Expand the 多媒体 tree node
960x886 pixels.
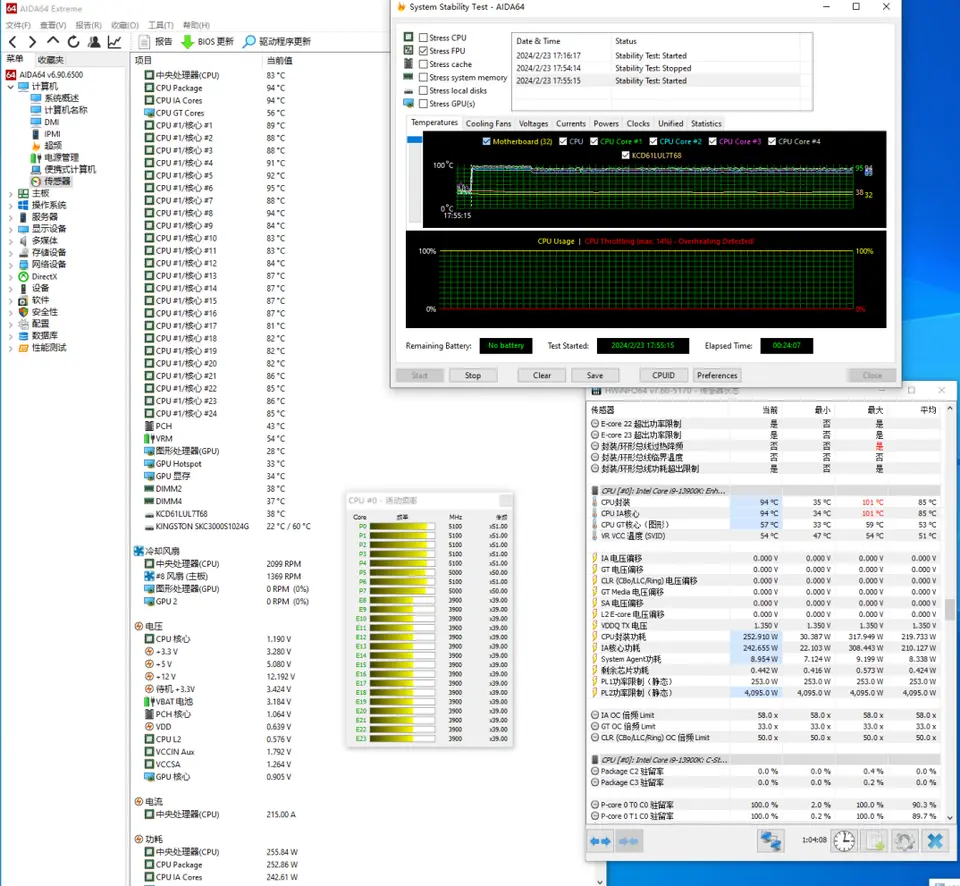coord(10,241)
